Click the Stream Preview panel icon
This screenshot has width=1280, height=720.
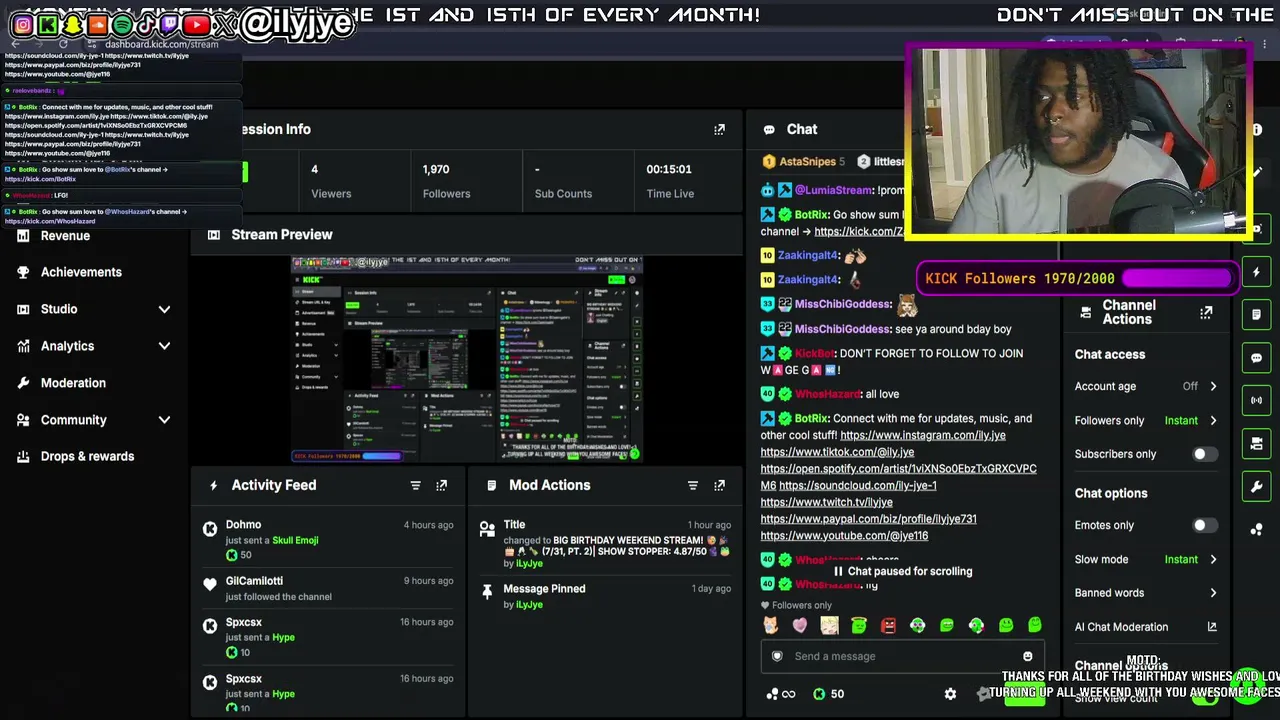tap(213, 235)
